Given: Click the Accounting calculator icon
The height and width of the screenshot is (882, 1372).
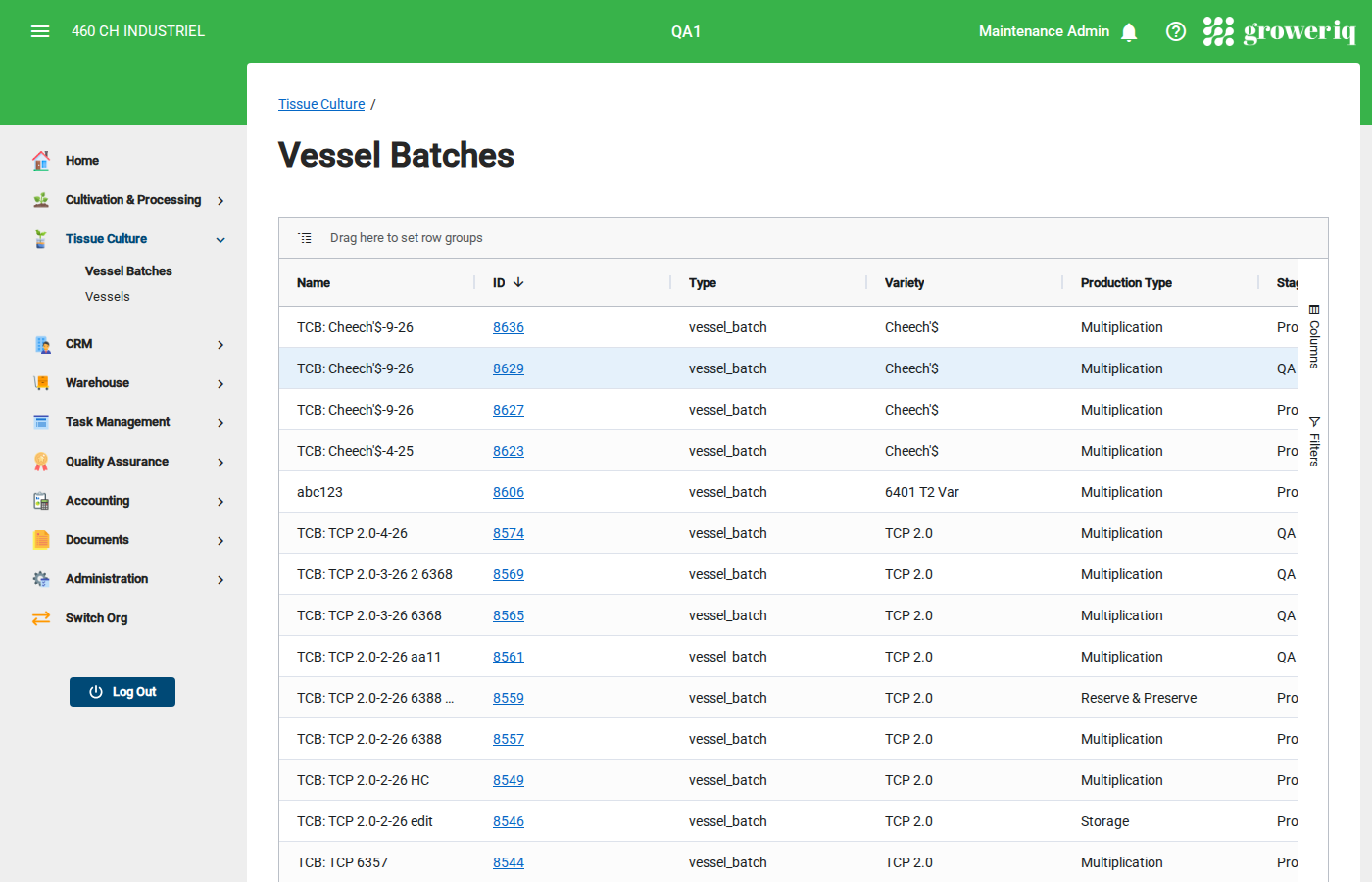Looking at the screenshot, I should coord(41,501).
